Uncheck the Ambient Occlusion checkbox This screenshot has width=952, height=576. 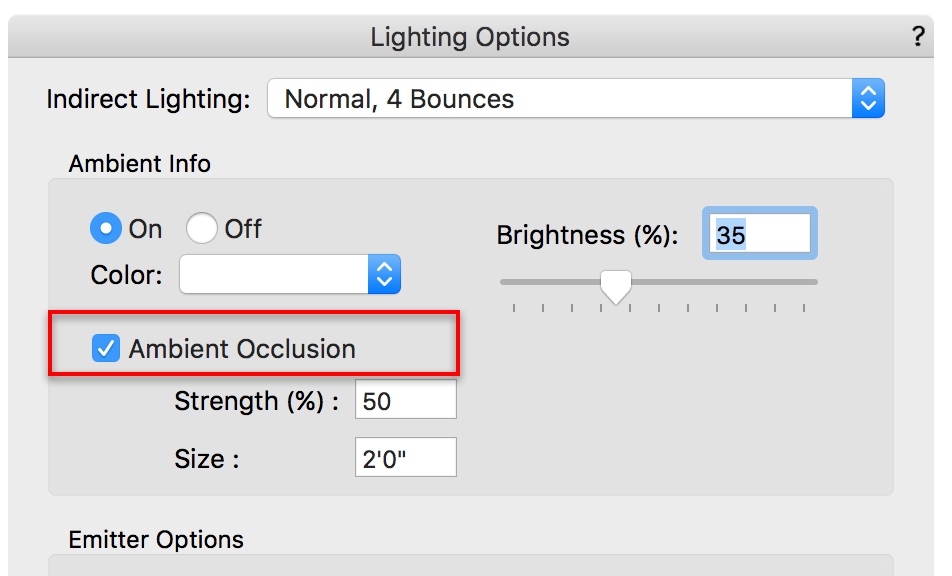[105, 349]
